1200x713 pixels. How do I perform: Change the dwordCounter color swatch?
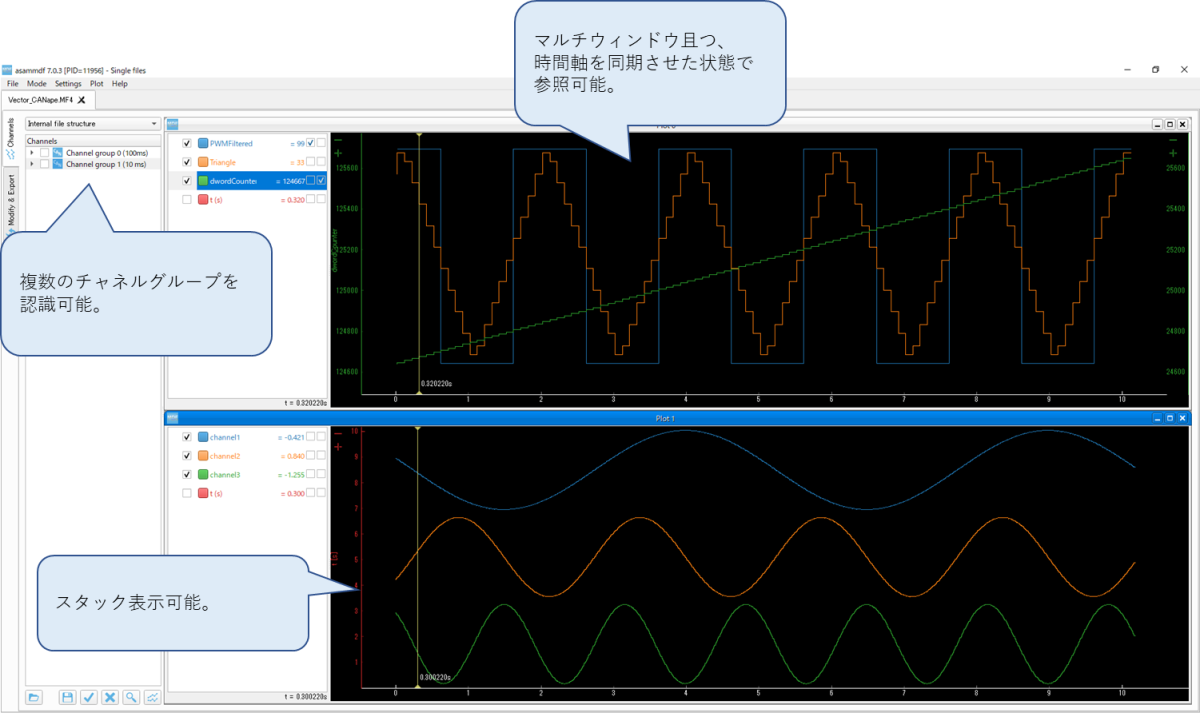pyautogui.click(x=204, y=180)
